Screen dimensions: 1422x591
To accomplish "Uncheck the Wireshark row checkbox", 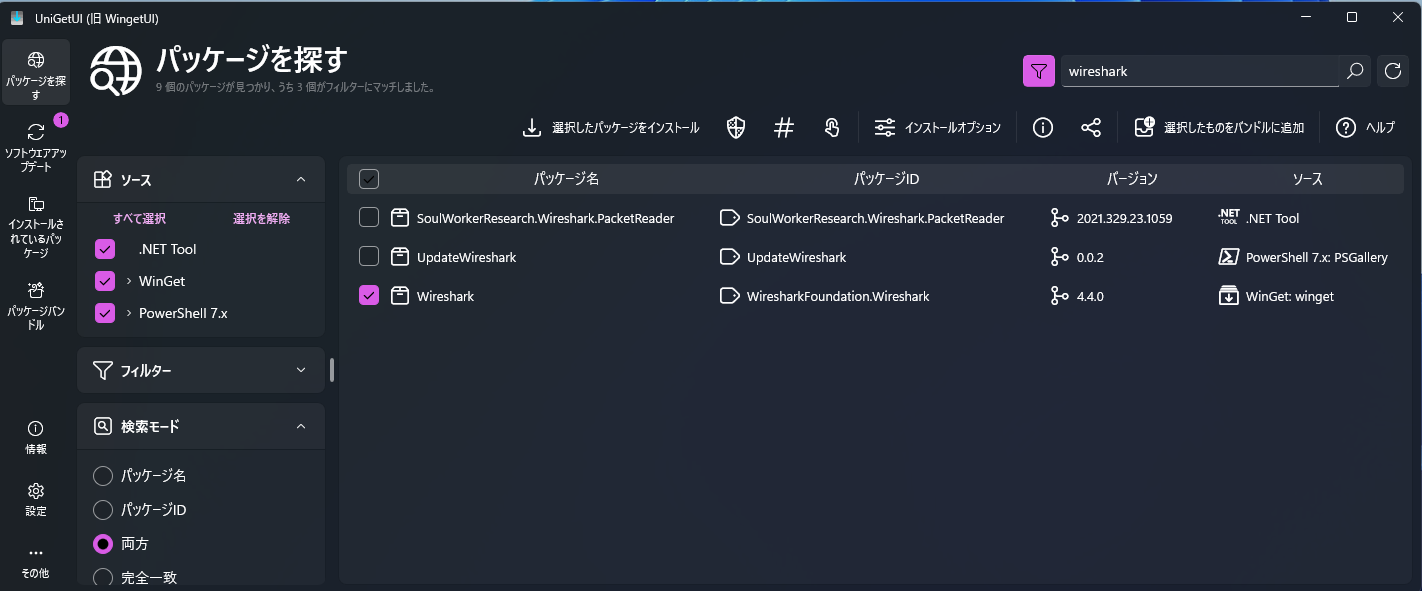I will (369, 296).
